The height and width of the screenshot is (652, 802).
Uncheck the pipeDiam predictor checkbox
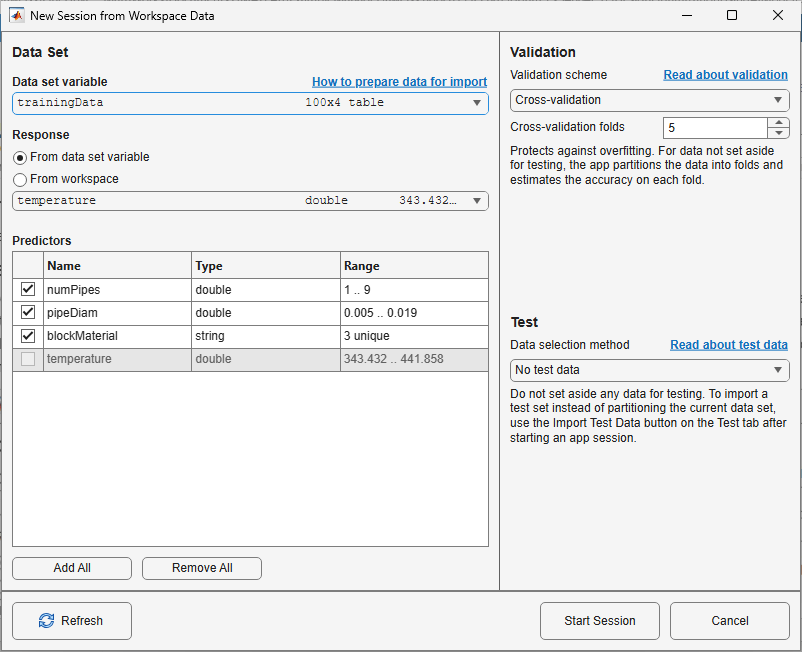coord(28,312)
